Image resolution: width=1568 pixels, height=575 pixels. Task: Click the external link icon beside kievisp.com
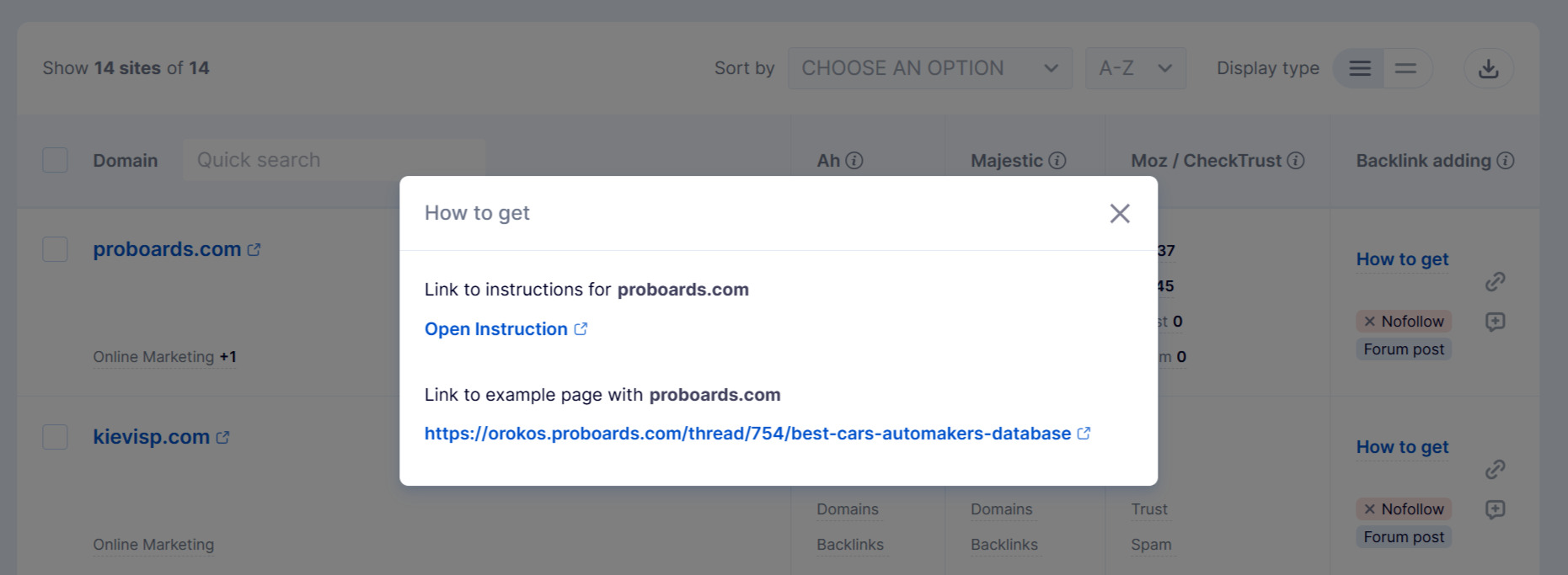(x=223, y=436)
